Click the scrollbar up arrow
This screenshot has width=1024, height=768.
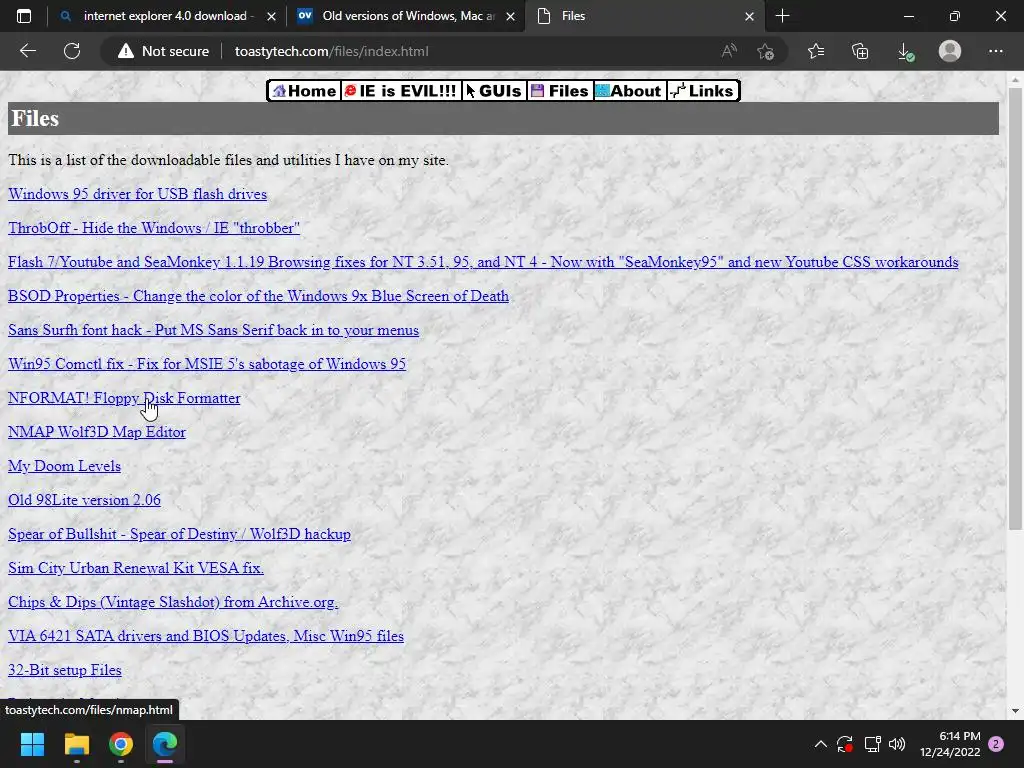coord(1015,80)
